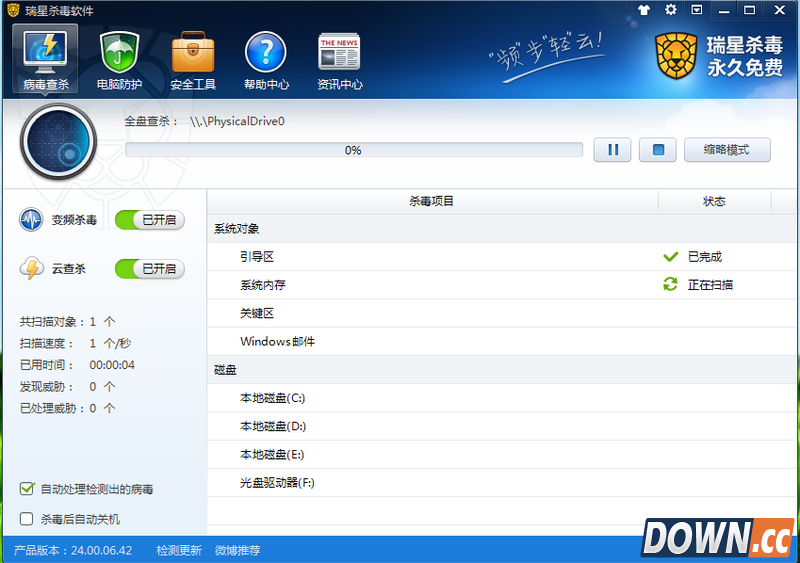
Task: Click the 扫描速度 value text
Action: tap(110, 343)
